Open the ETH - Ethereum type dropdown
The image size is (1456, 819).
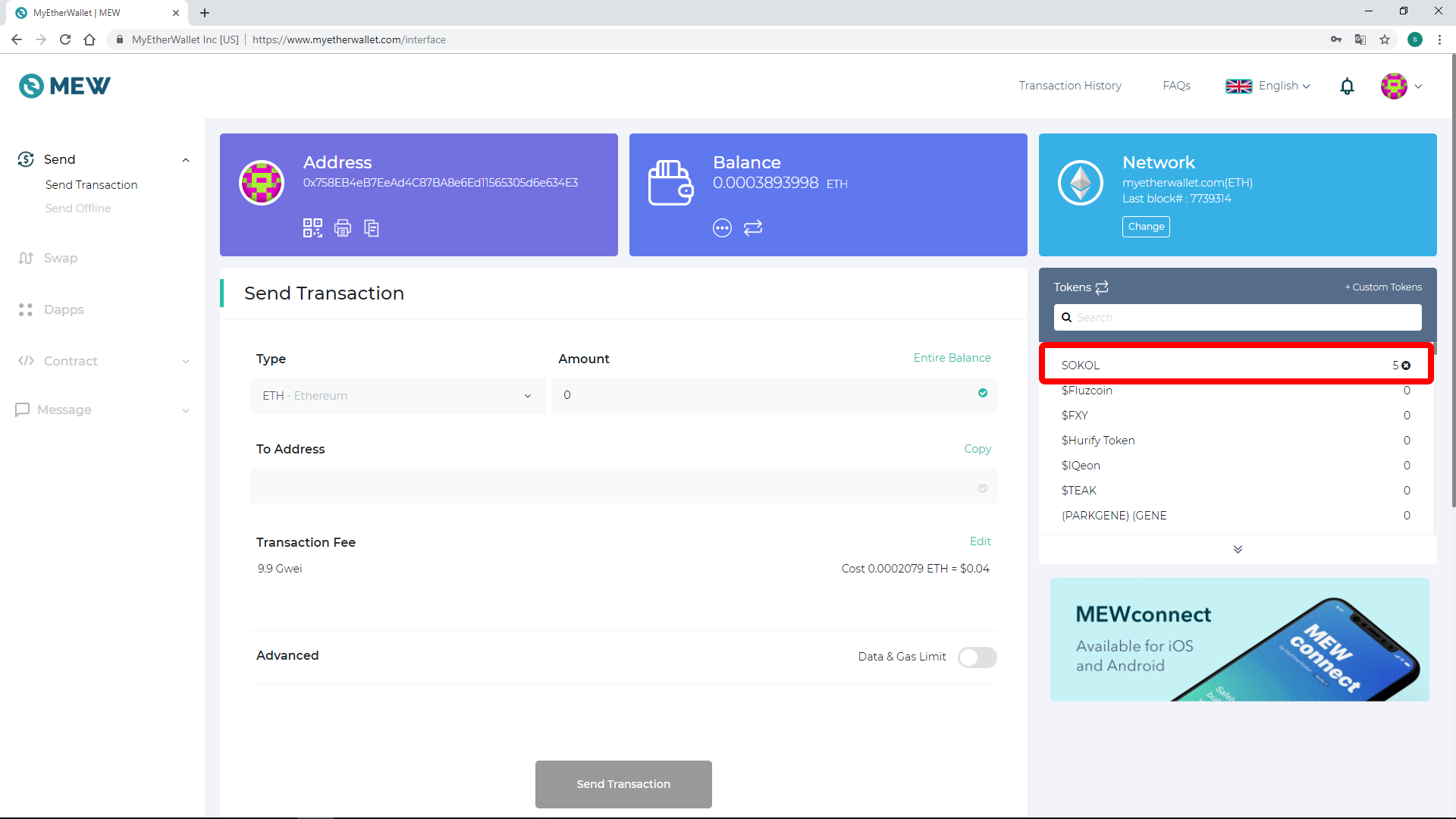tap(398, 396)
